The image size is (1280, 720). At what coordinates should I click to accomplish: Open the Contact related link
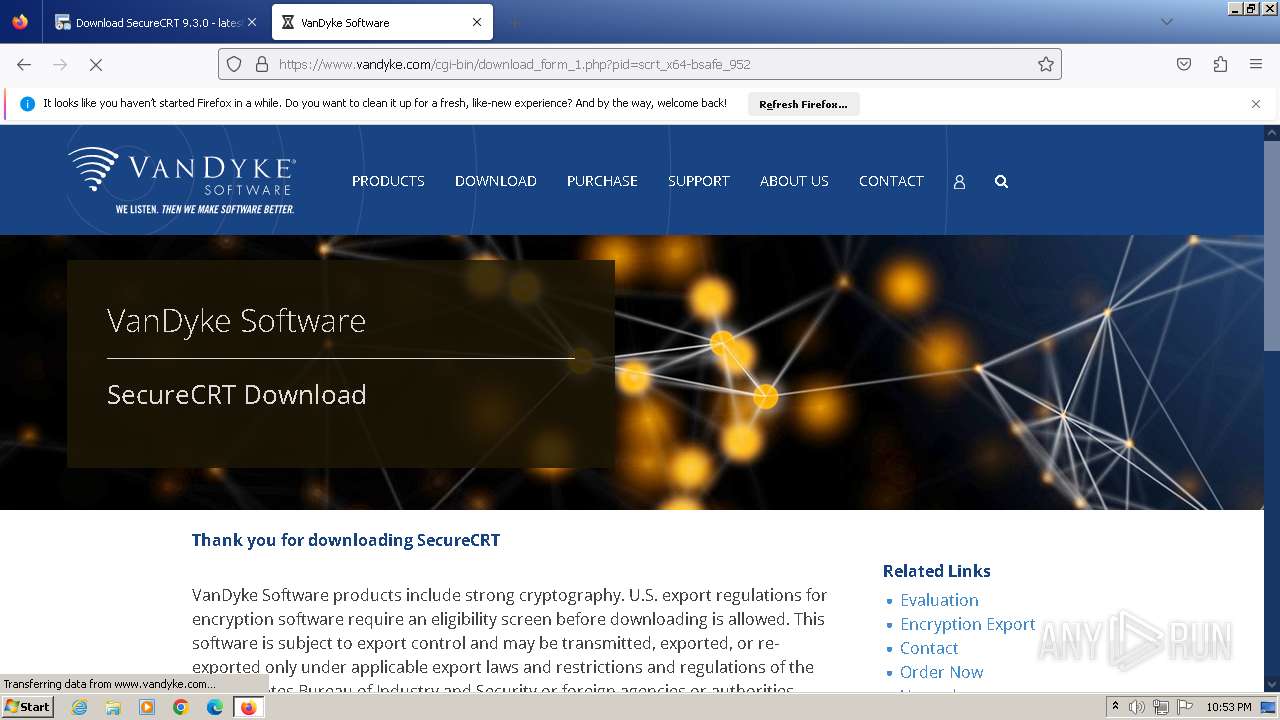(x=929, y=648)
